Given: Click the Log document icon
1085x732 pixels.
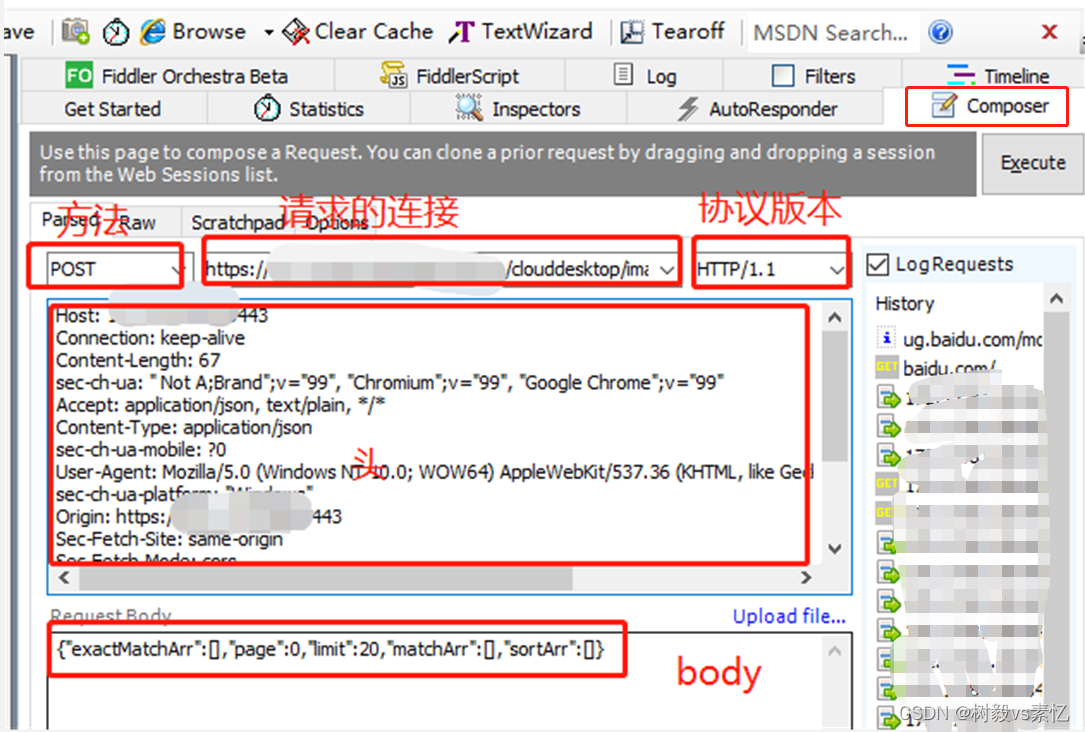Looking at the screenshot, I should (623, 74).
